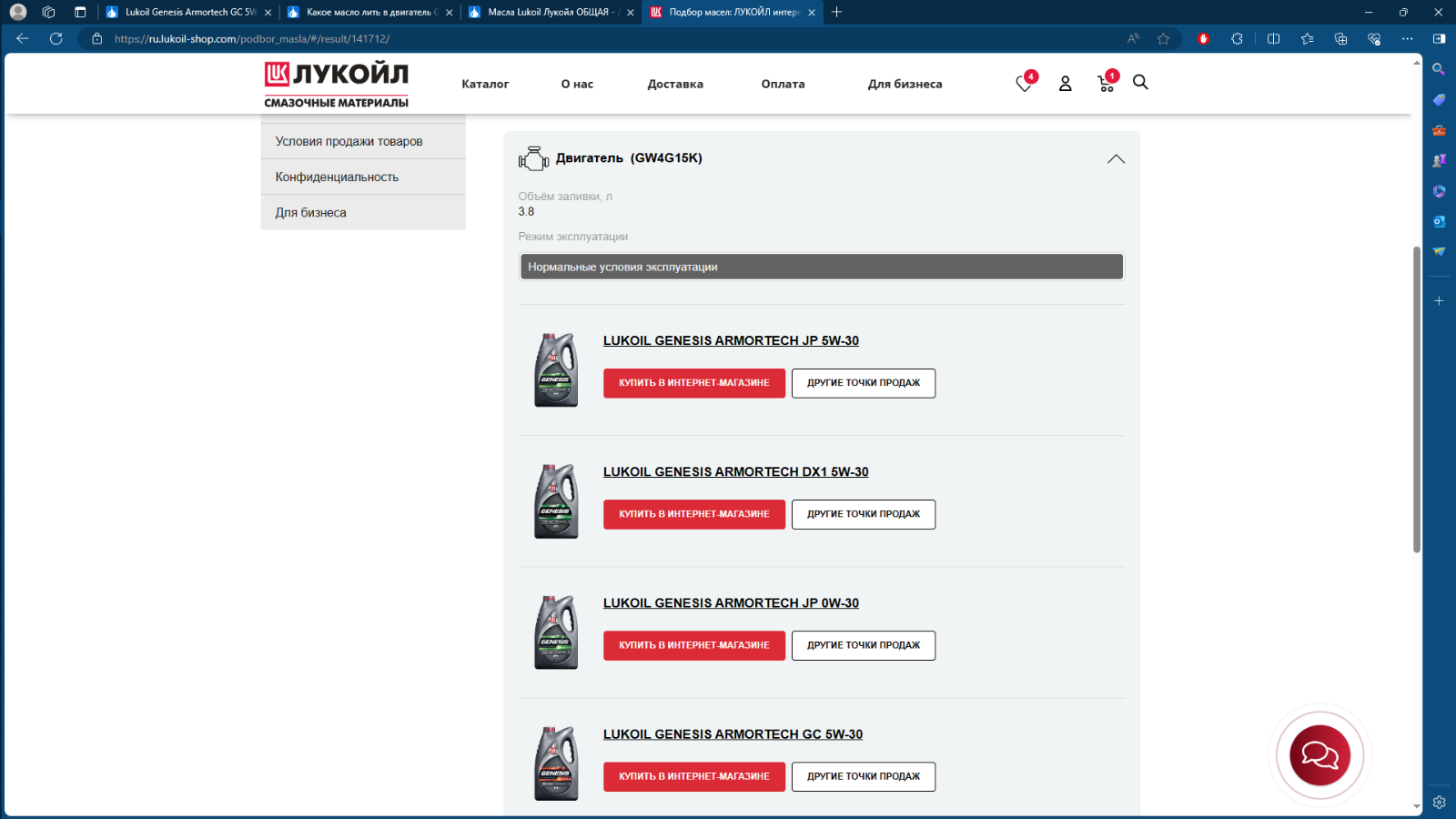
Task: Open Edge sidebar Outlook icon
Action: (x=1439, y=221)
